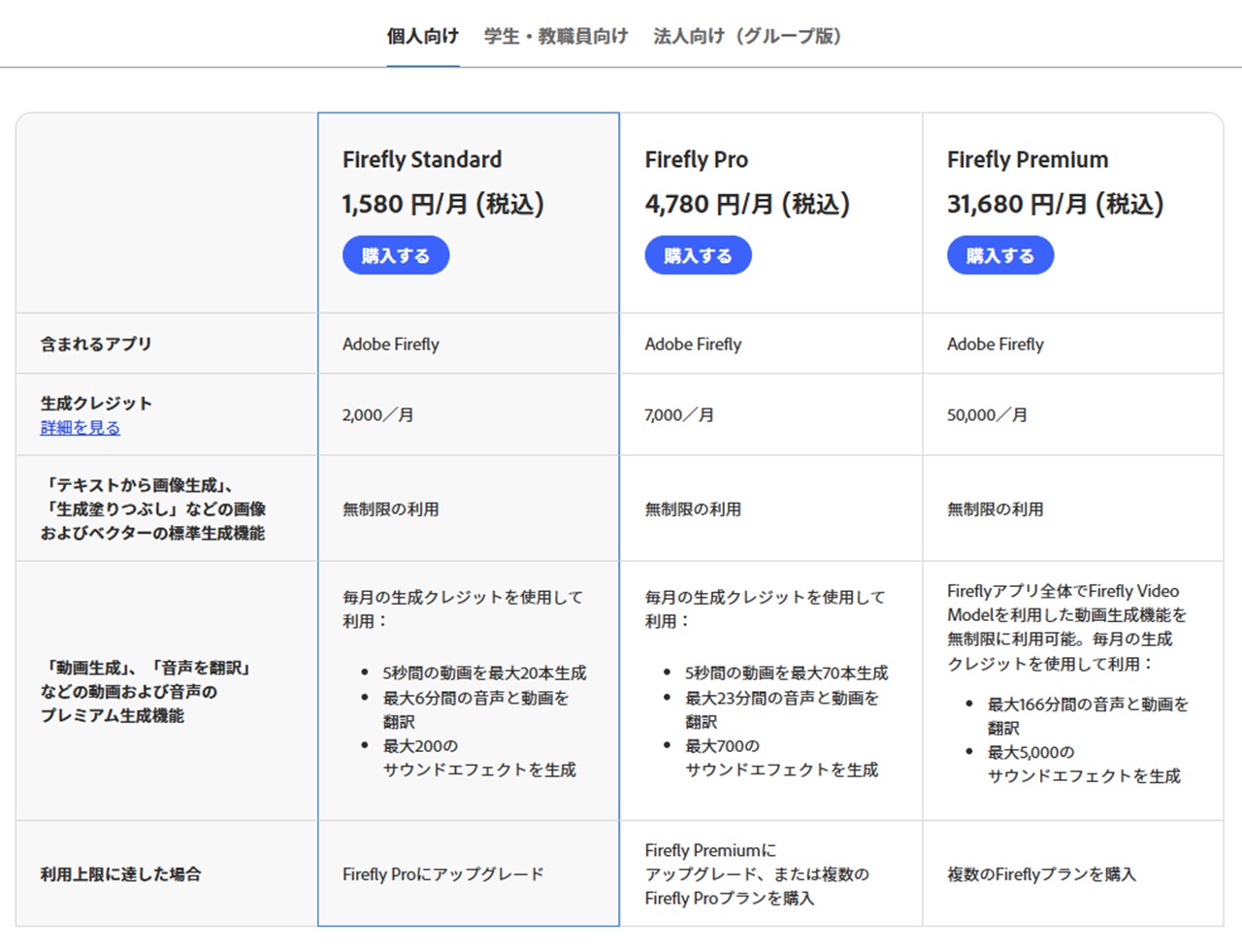This screenshot has width=1242, height=952.
Task: Click the Firefly Pro plan title
Action: (697, 159)
